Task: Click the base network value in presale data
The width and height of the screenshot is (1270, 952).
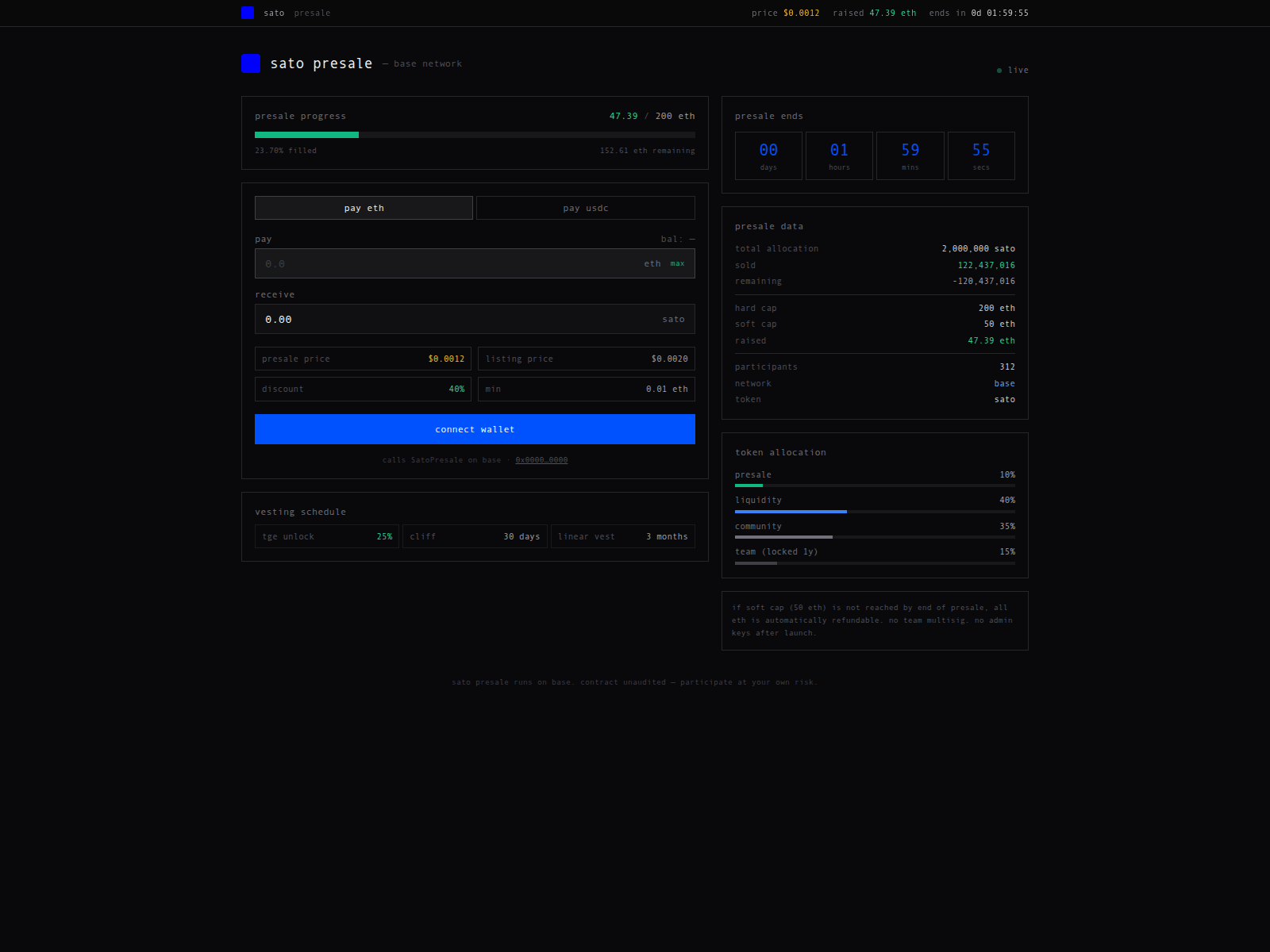Action: point(1004,383)
